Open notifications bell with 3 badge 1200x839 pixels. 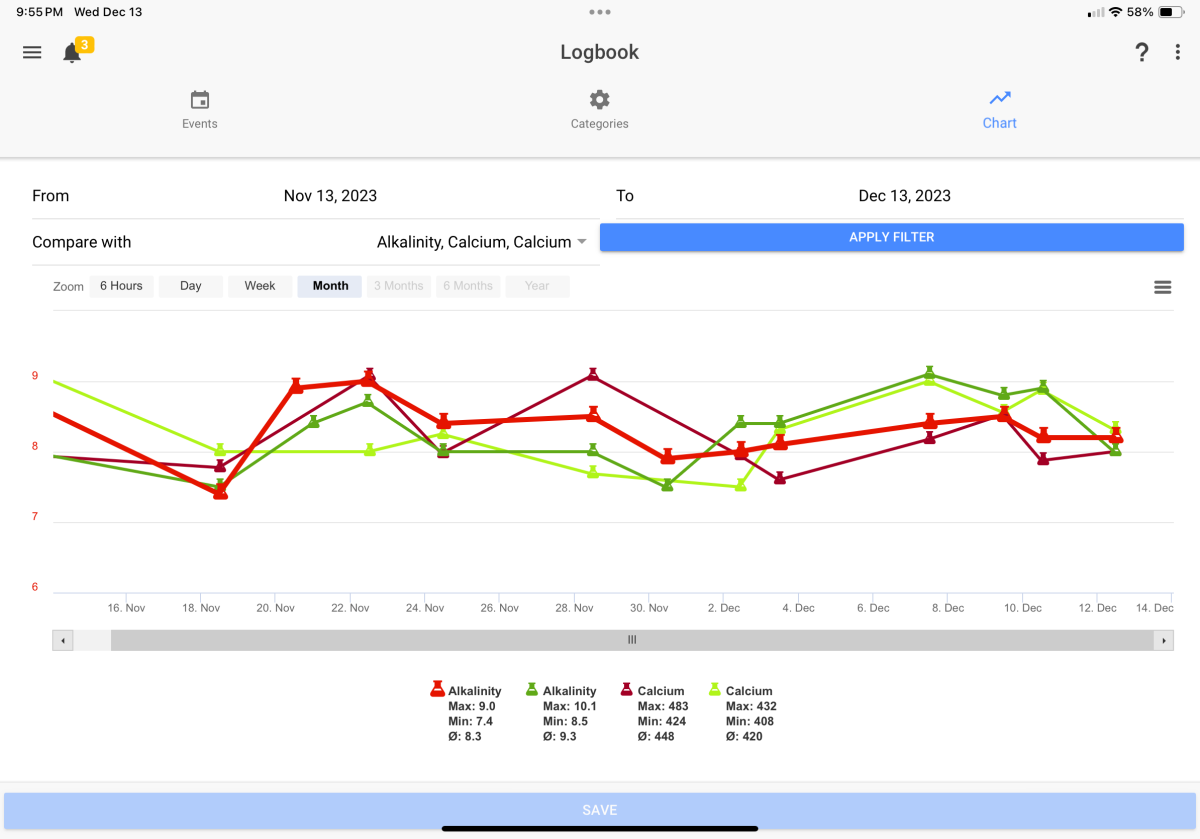(x=72, y=53)
